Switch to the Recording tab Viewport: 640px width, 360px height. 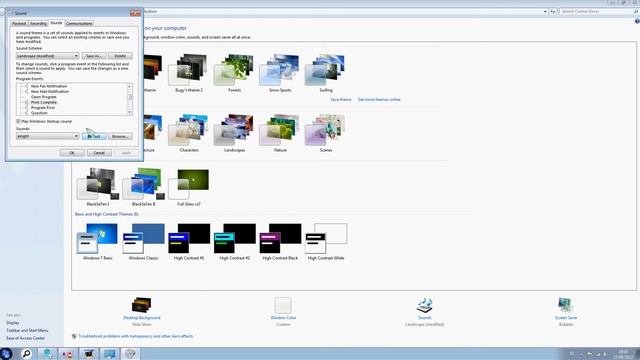coord(38,24)
